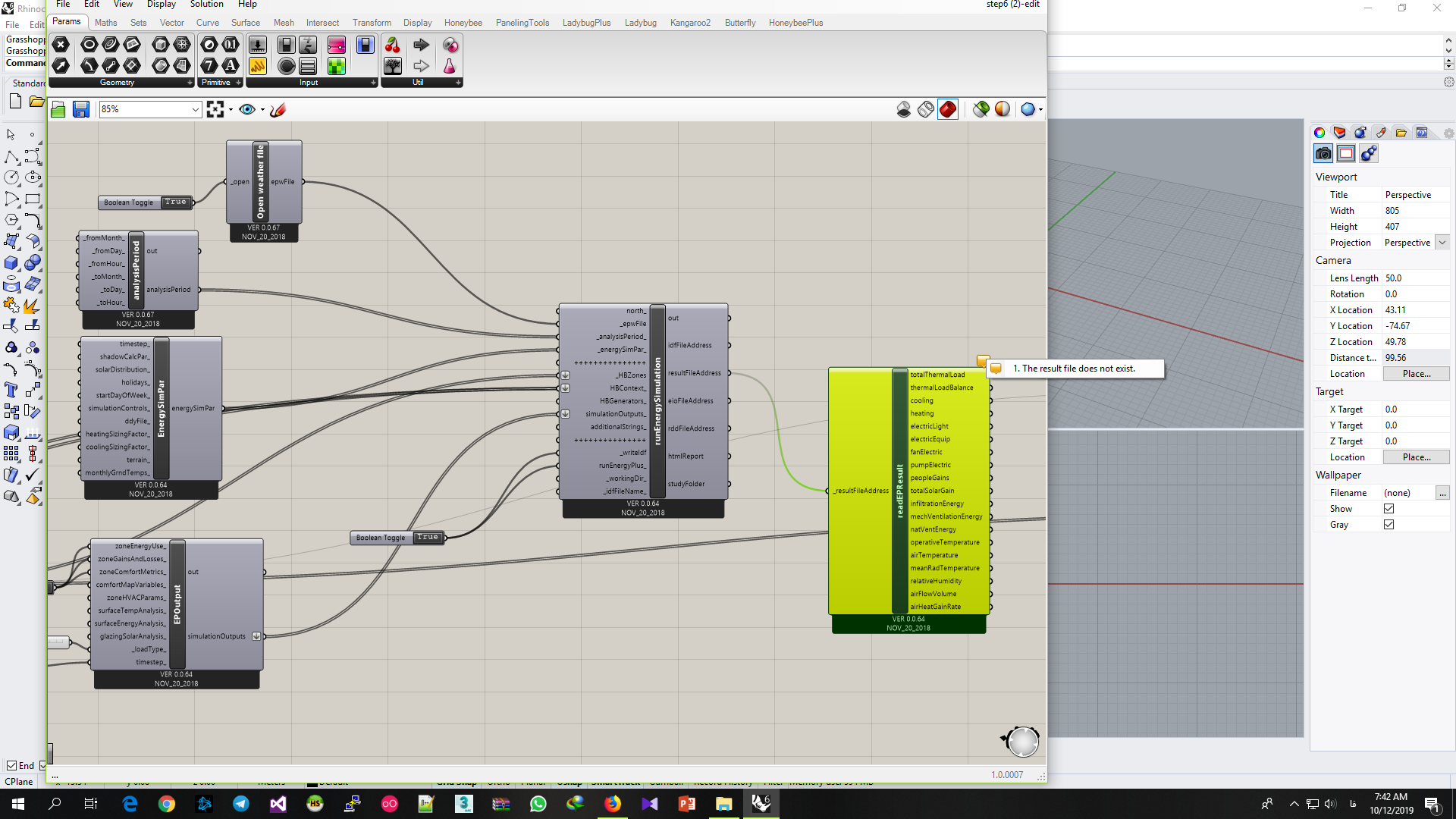Click the Point parameter icon in Geometry
Viewport: 1456px width, 819px height.
click(x=61, y=45)
